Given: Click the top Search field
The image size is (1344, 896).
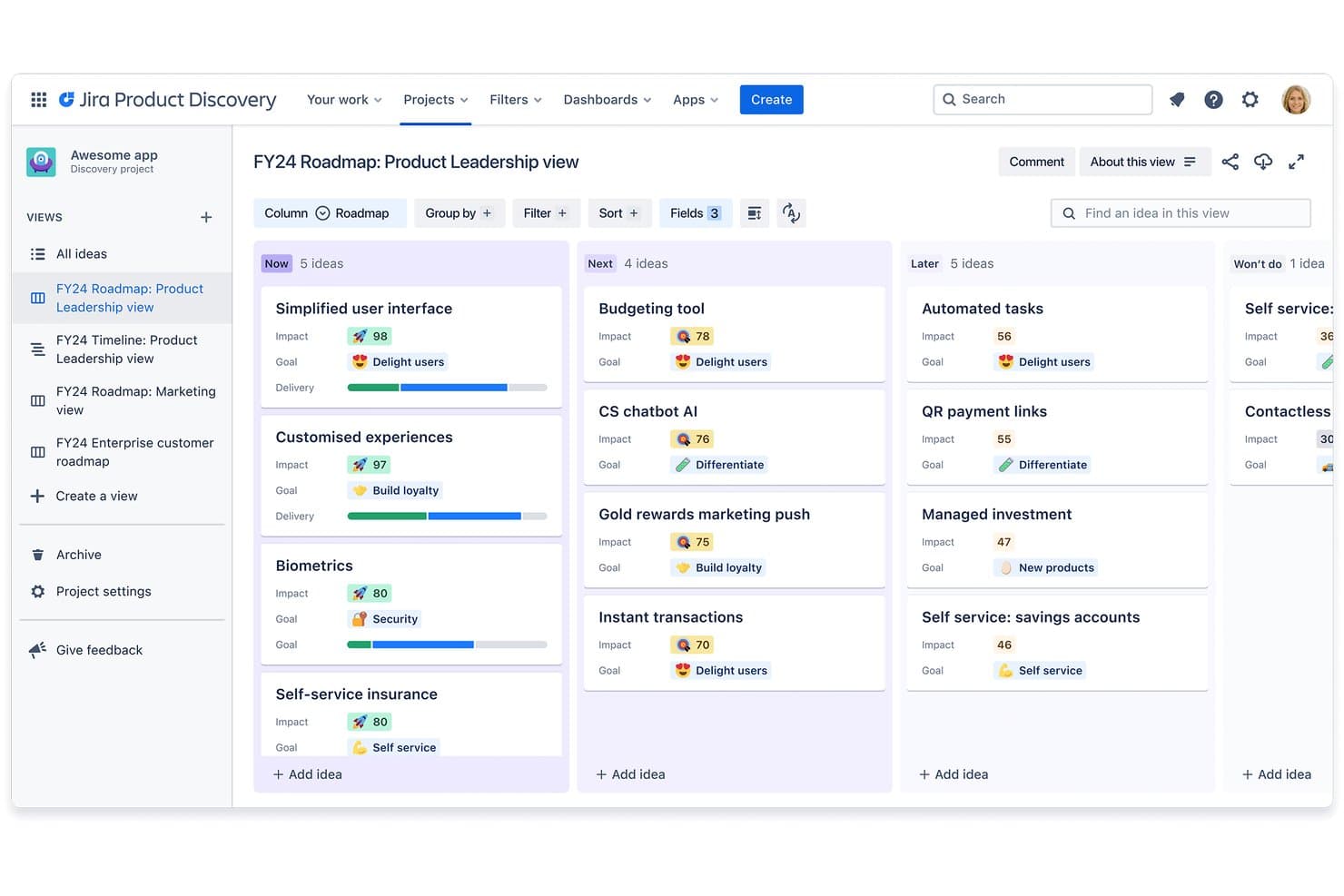Looking at the screenshot, I should coord(1043,100).
